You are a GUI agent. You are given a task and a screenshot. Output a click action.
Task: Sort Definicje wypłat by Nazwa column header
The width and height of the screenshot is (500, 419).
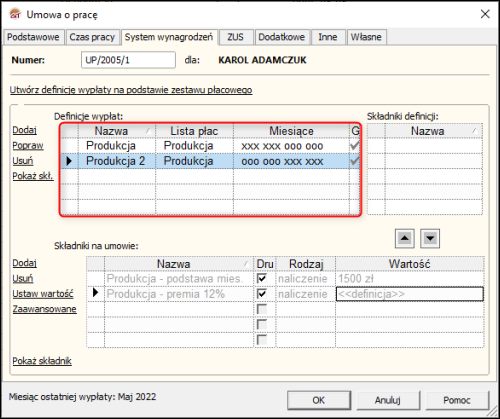pos(117,131)
